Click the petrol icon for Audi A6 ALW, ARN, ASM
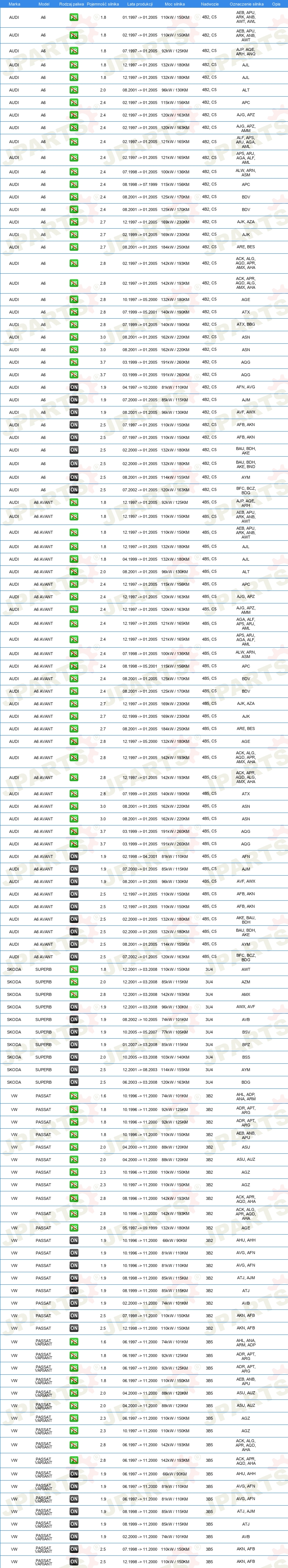Viewport: 288px width, 1568px height. [x=74, y=172]
